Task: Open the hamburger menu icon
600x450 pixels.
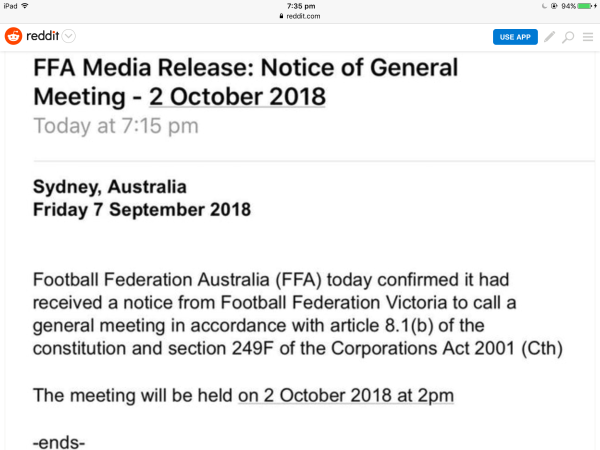Action: pos(588,37)
